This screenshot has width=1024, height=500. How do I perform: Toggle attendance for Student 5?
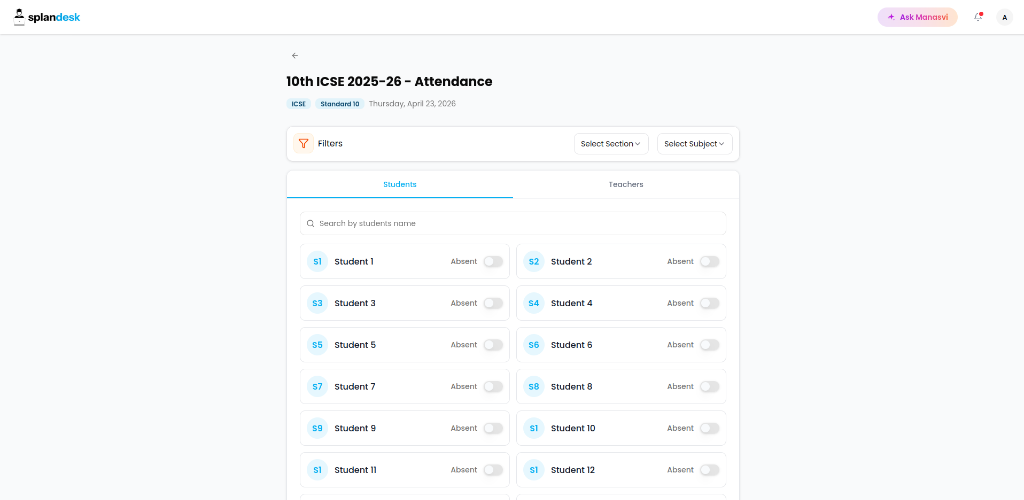click(x=493, y=345)
